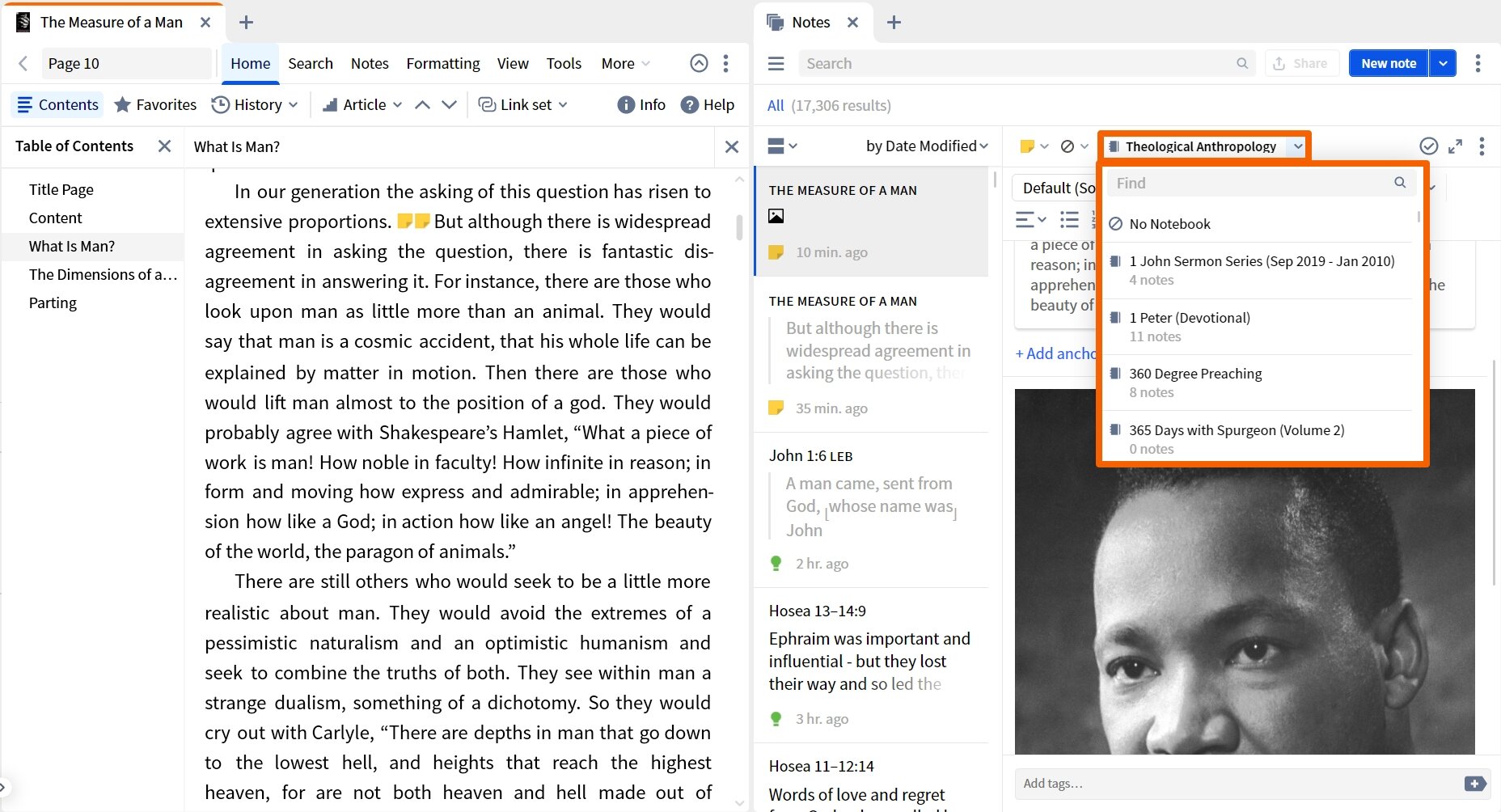The image size is (1501, 812).
Task: Expand note editor with arrows icon
Action: click(x=1455, y=146)
